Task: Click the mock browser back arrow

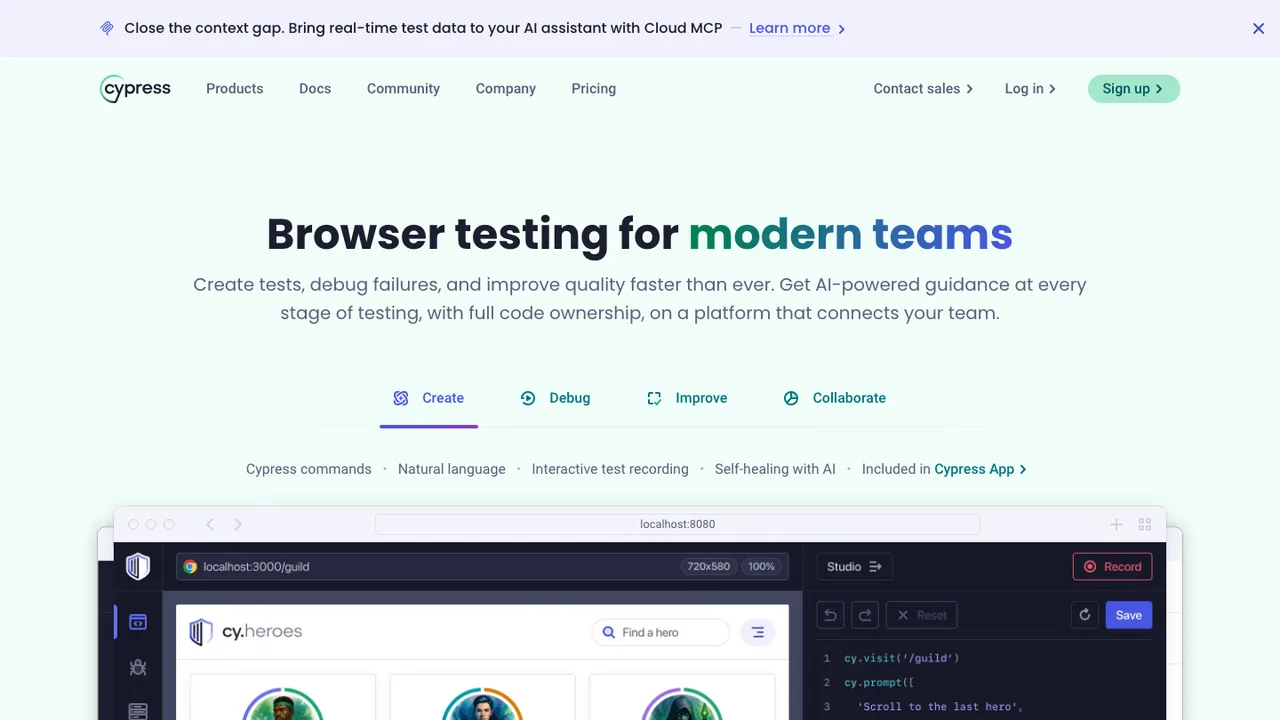Action: click(210, 524)
